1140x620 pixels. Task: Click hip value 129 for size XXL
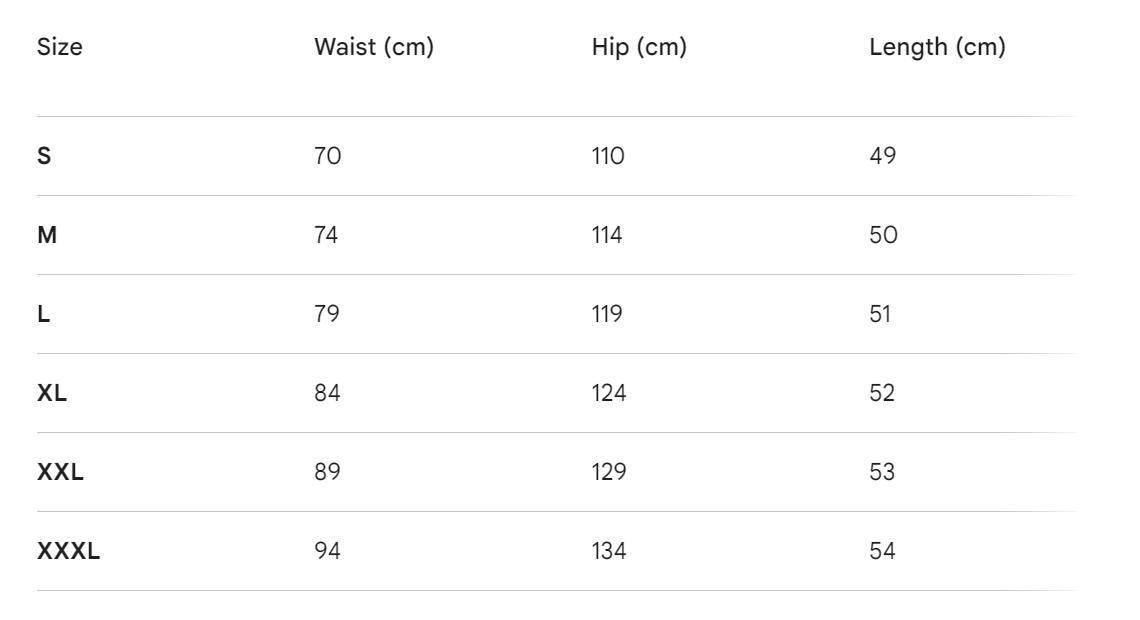coord(609,472)
